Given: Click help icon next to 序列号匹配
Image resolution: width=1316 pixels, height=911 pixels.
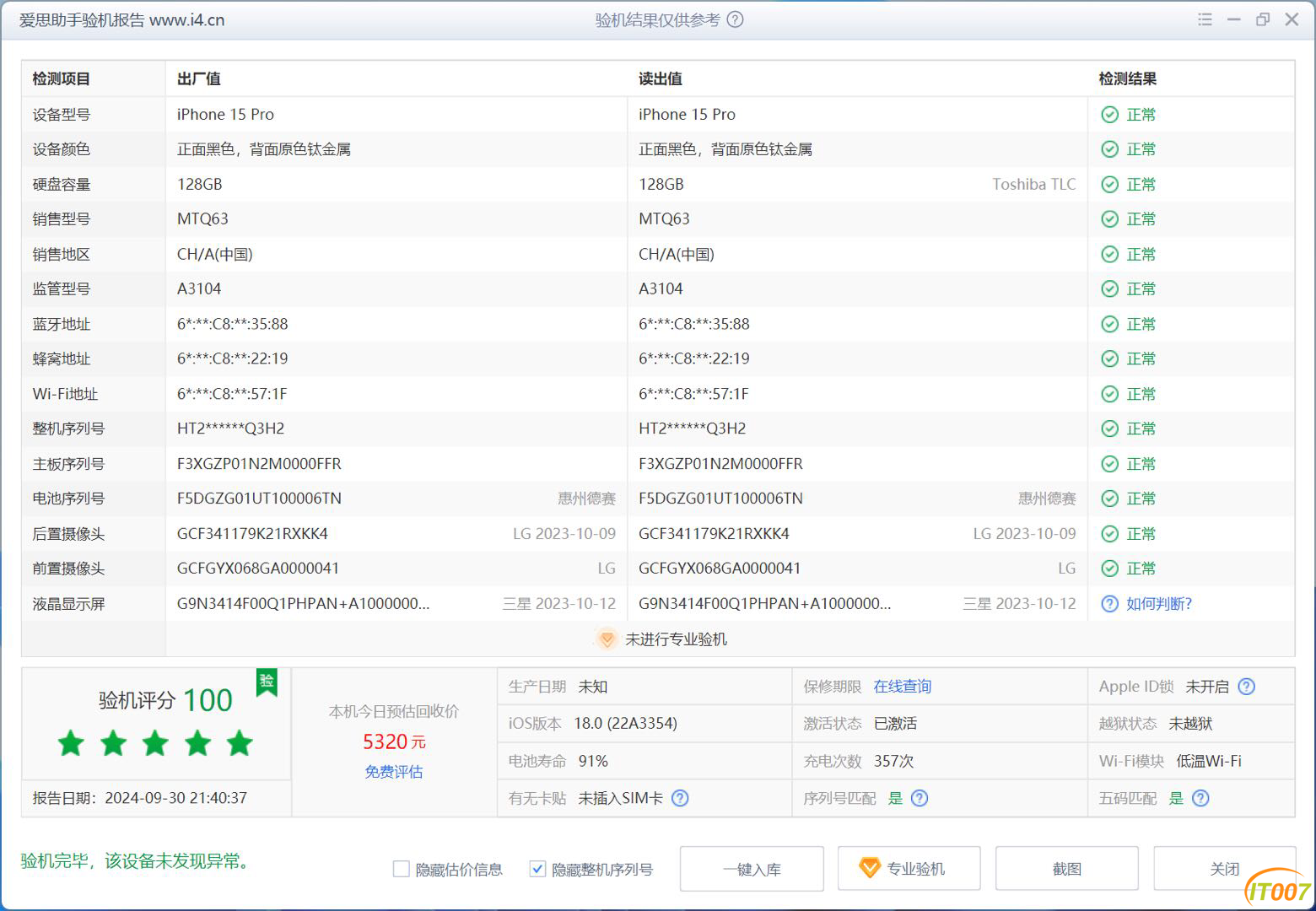Looking at the screenshot, I should click(x=920, y=798).
